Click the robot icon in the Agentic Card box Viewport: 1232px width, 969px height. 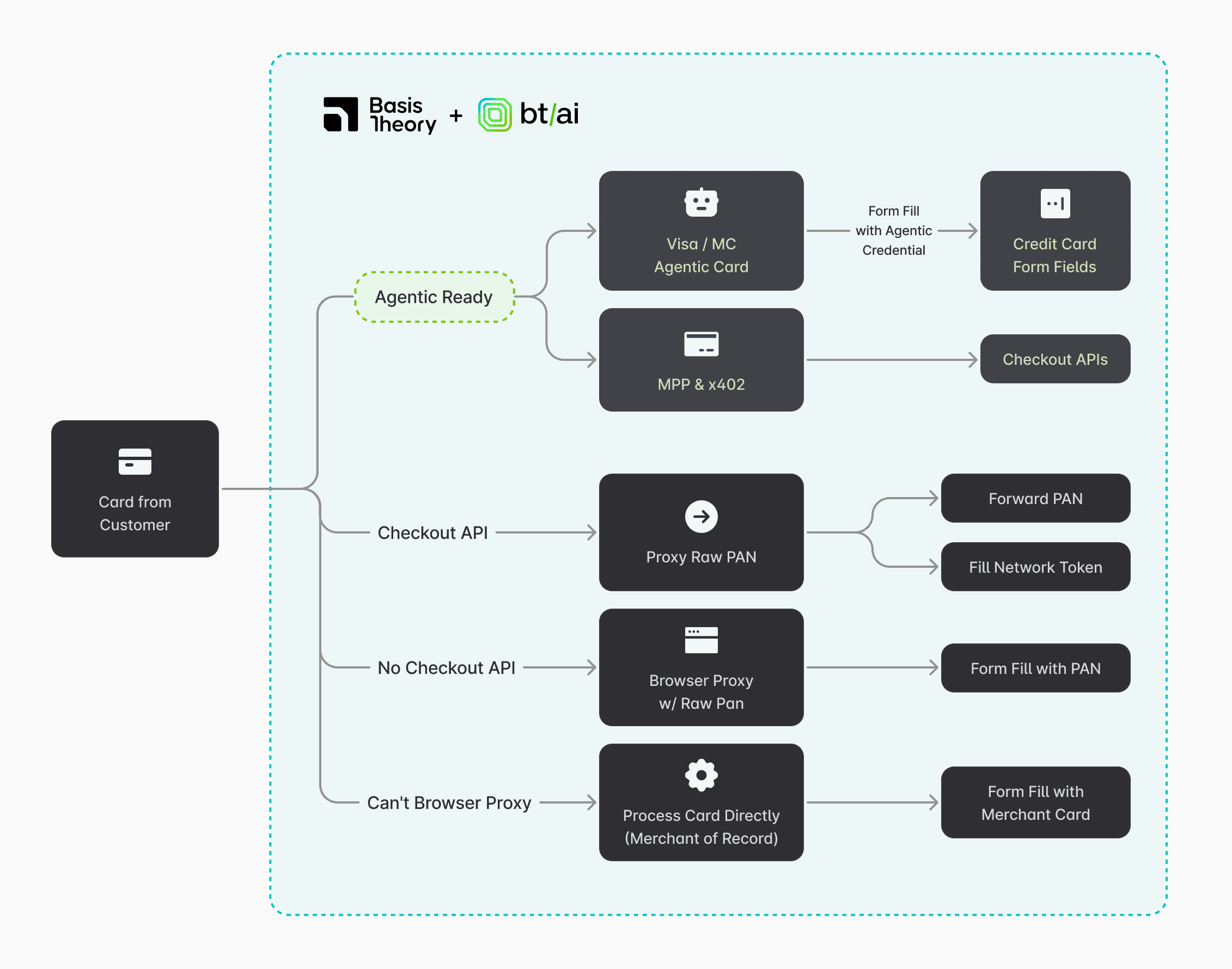pos(701,203)
